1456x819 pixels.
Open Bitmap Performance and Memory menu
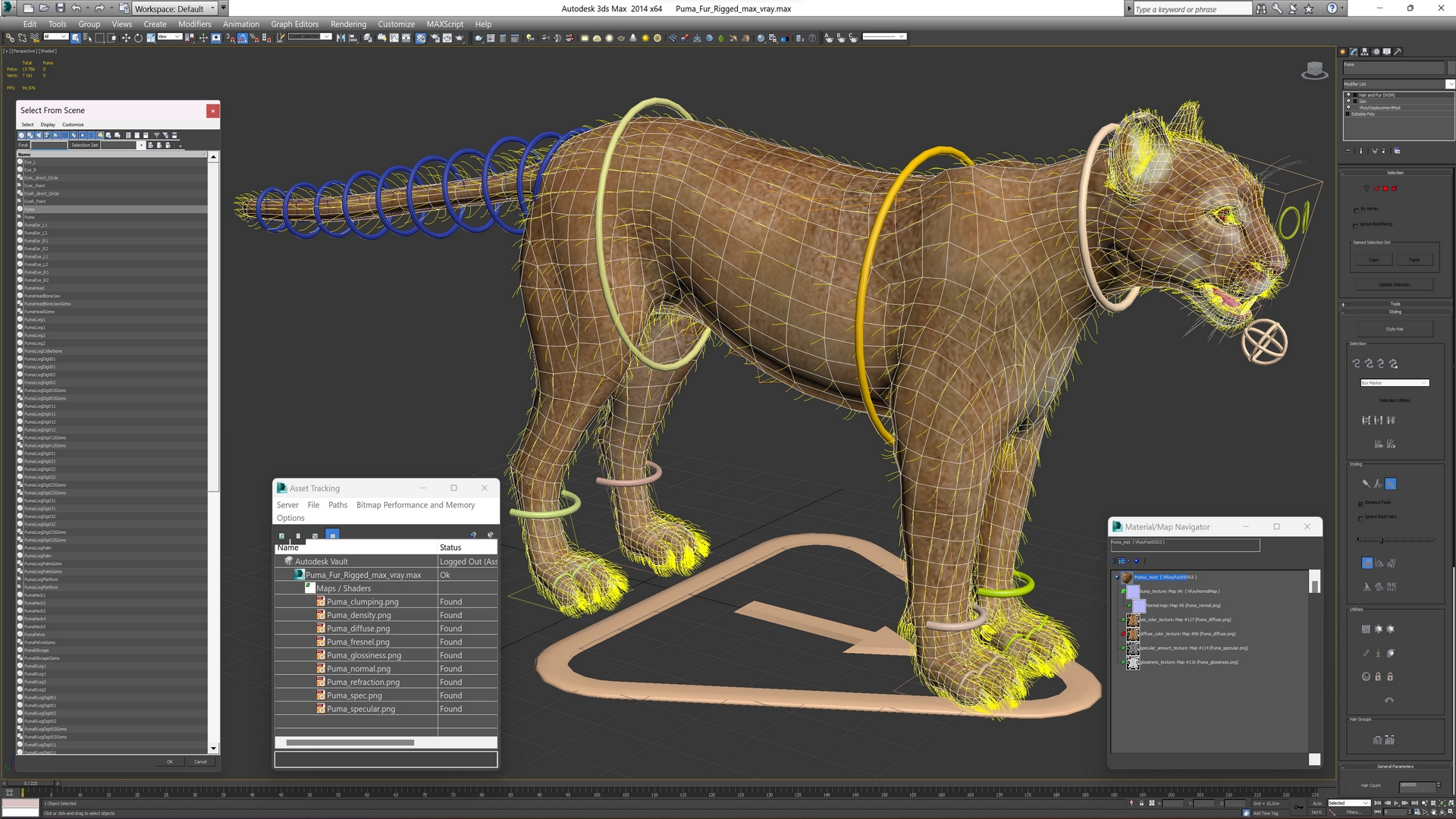(x=416, y=505)
